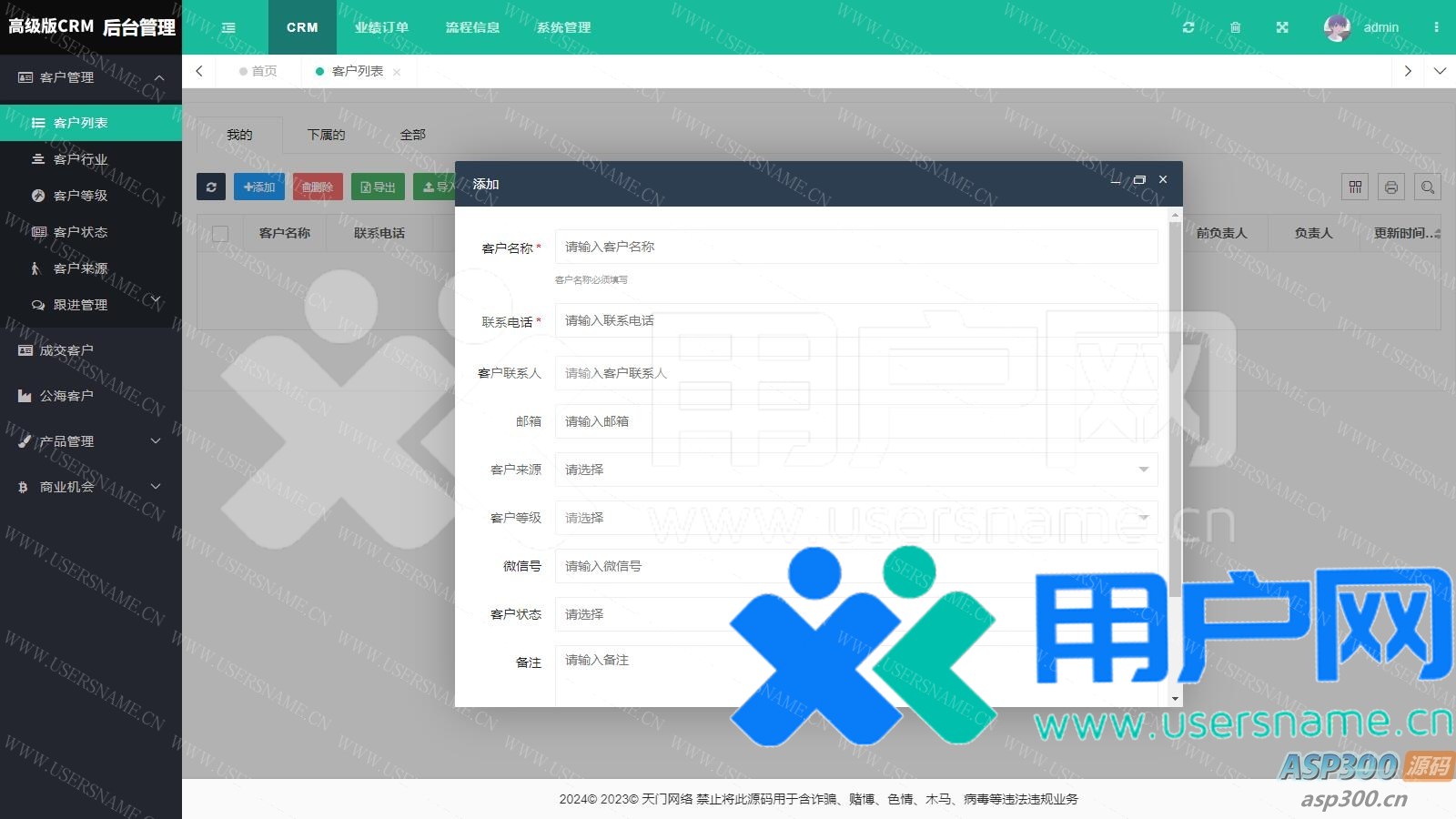Click the table refresh button icon
The height and width of the screenshot is (819, 1456).
click(x=211, y=187)
